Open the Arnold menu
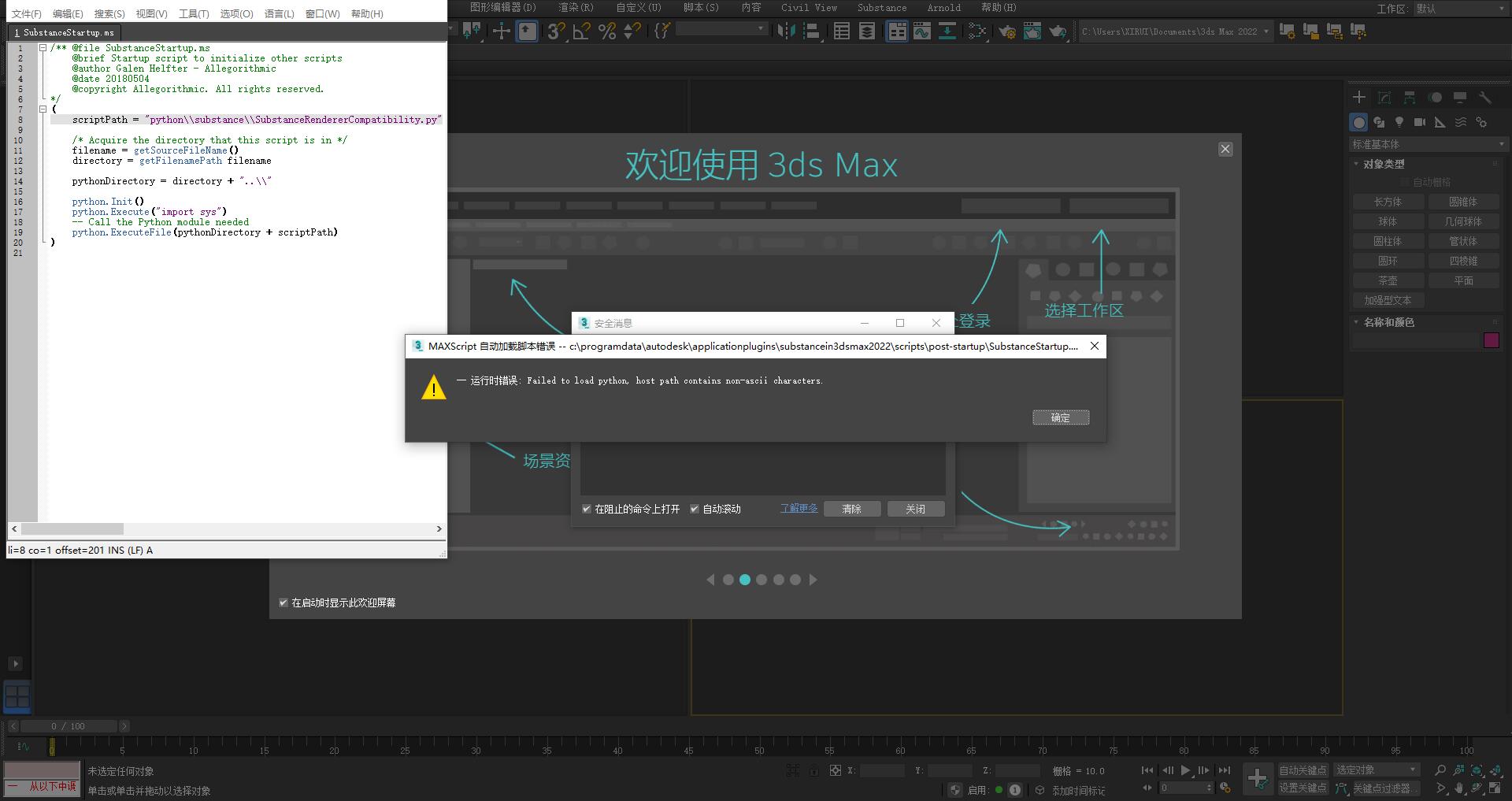 (x=943, y=8)
